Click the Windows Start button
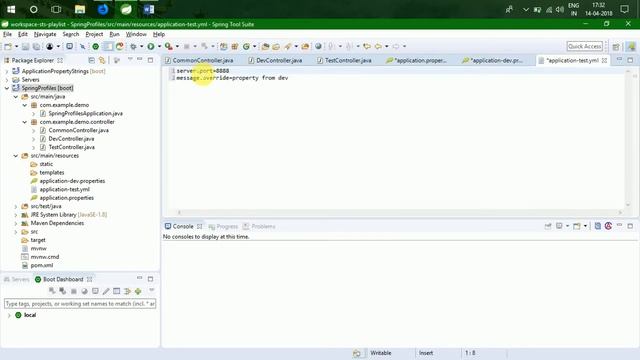This screenshot has width=640, height=360. [11, 9]
